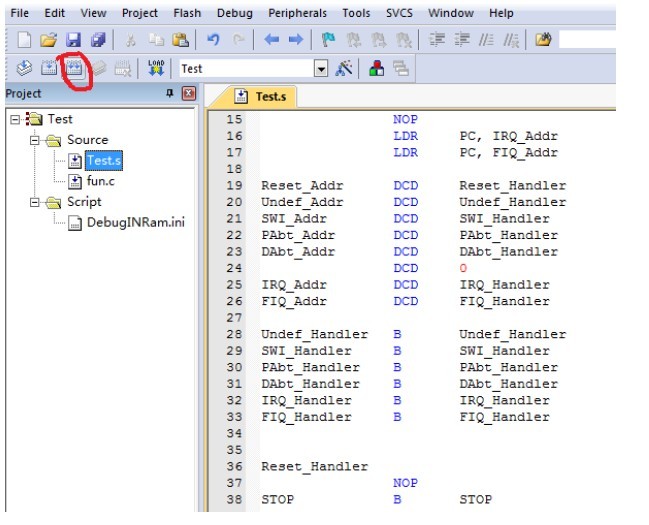Collapse the Test root project node

point(14,119)
